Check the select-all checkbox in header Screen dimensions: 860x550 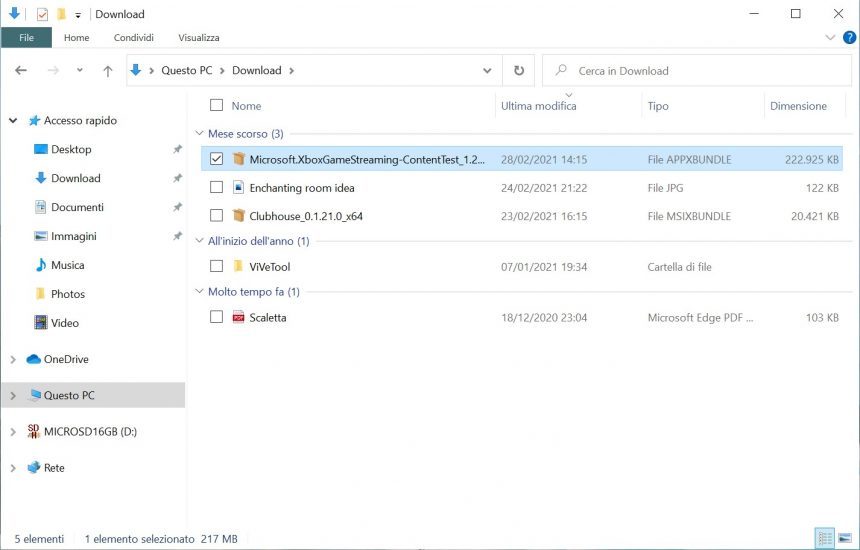(217, 105)
